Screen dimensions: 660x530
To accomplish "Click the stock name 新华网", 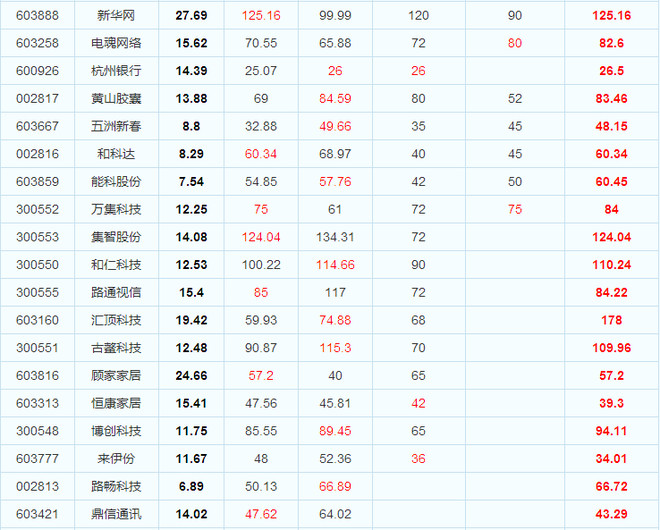I will tap(116, 16).
